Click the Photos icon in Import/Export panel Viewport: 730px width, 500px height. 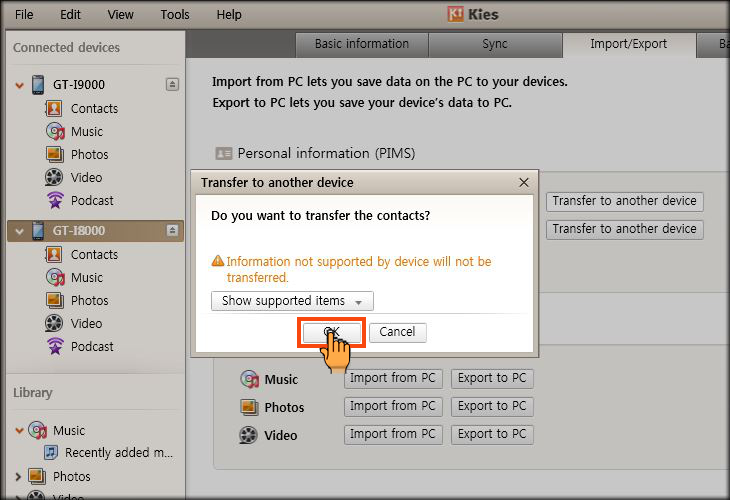249,407
